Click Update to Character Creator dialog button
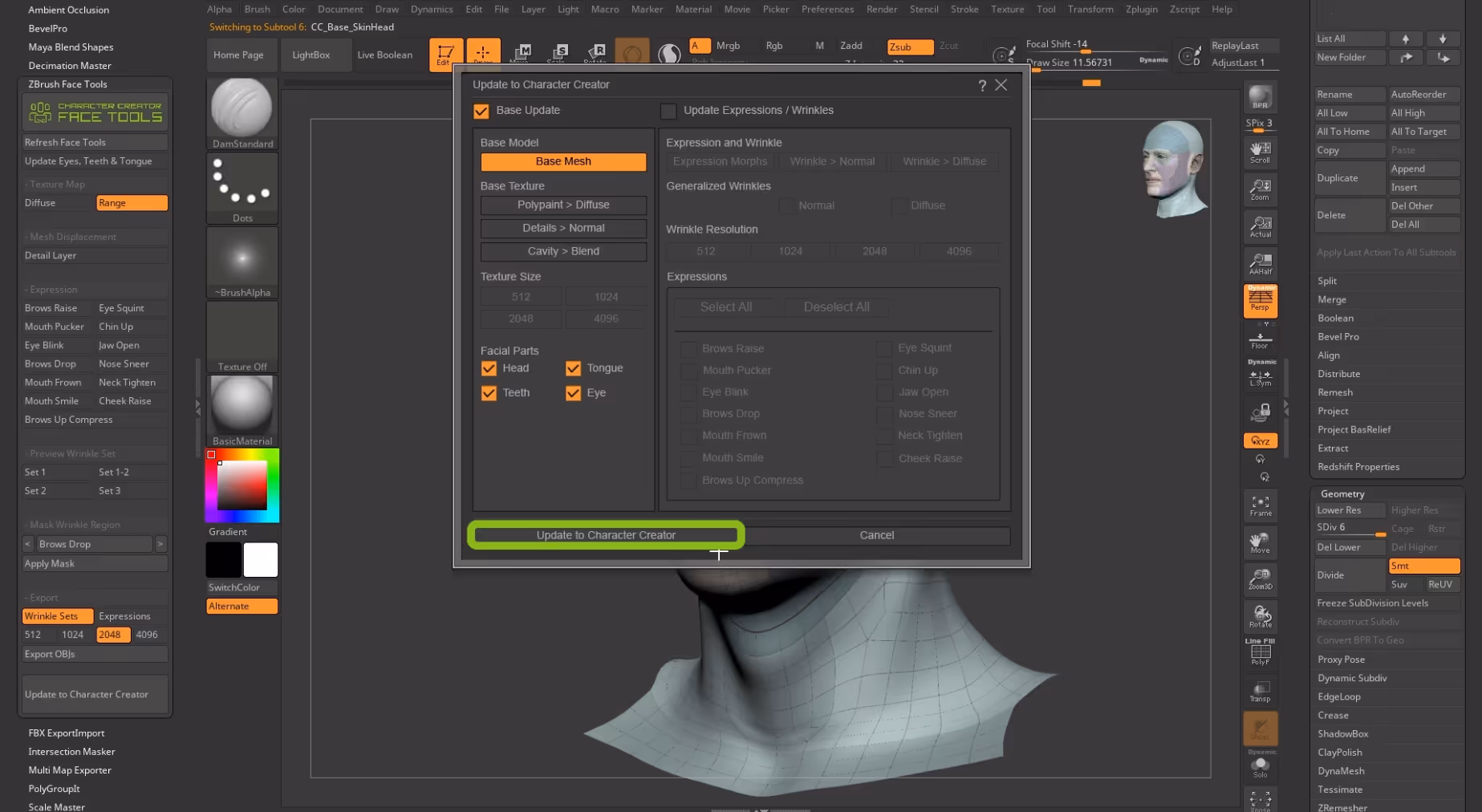Viewport: 1482px width, 812px height. [606, 535]
